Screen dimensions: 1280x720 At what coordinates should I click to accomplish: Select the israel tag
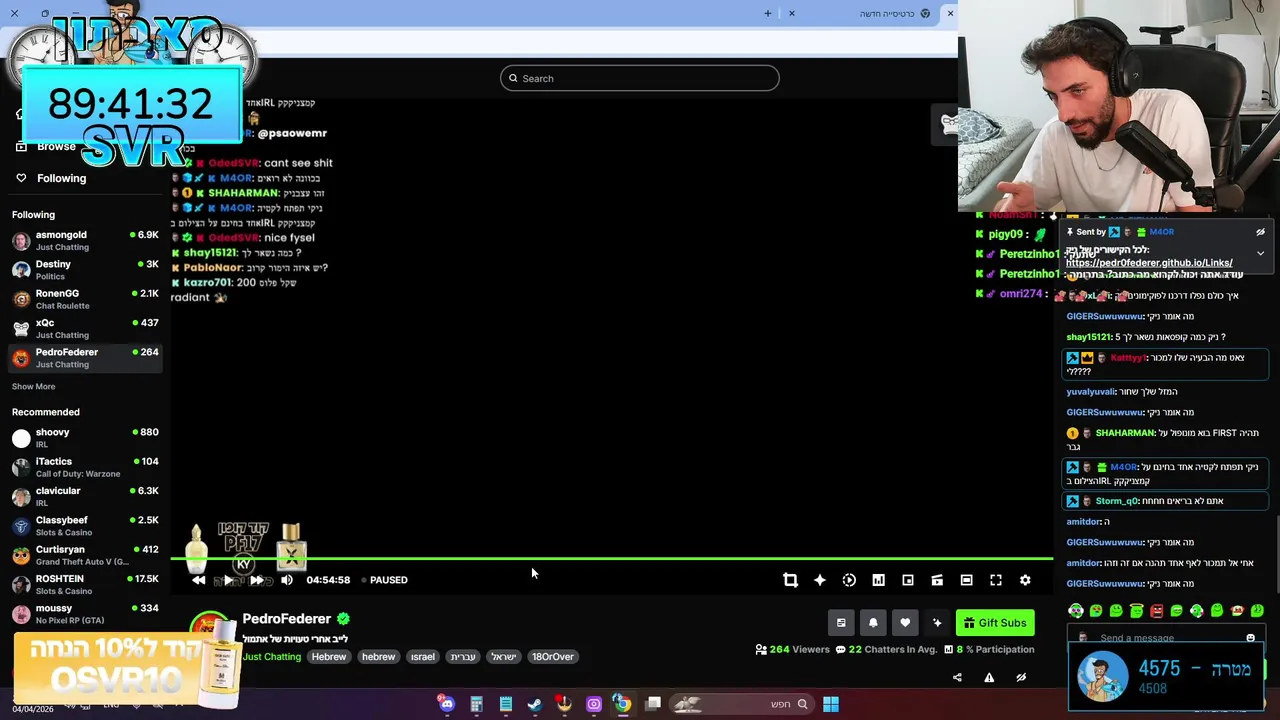coord(423,657)
